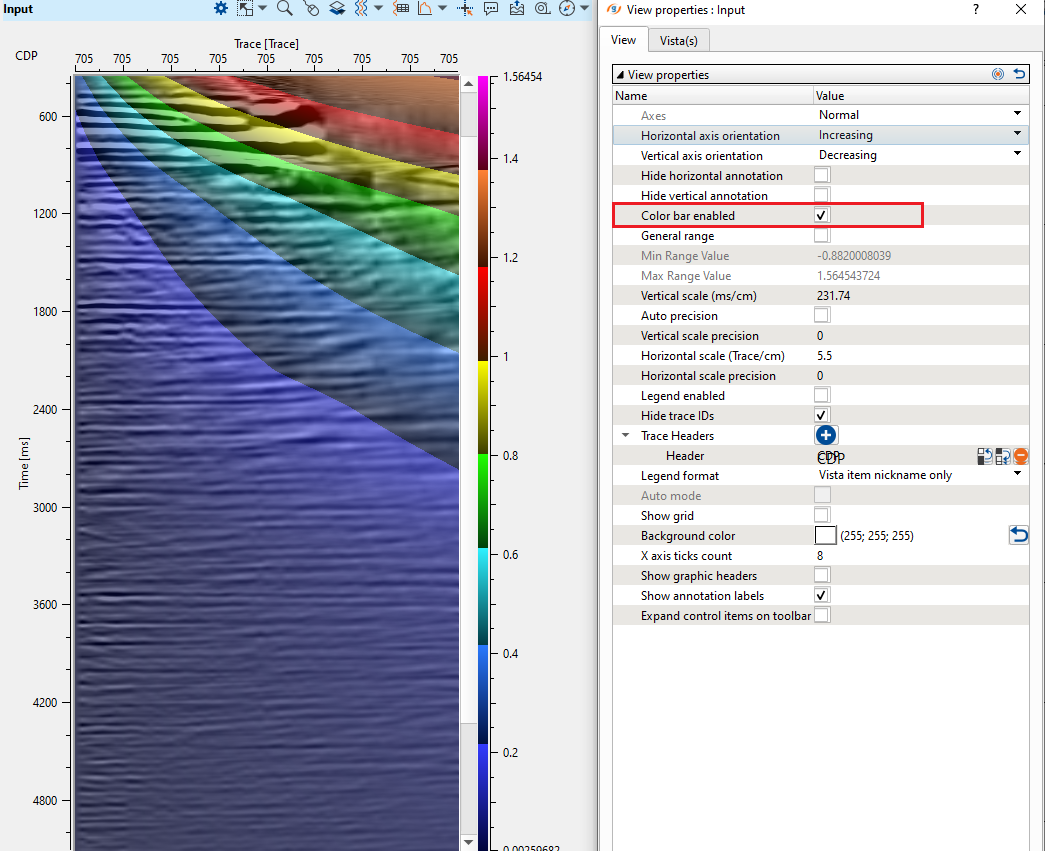
Task: Enable the Show grid checkbox
Action: [822, 515]
